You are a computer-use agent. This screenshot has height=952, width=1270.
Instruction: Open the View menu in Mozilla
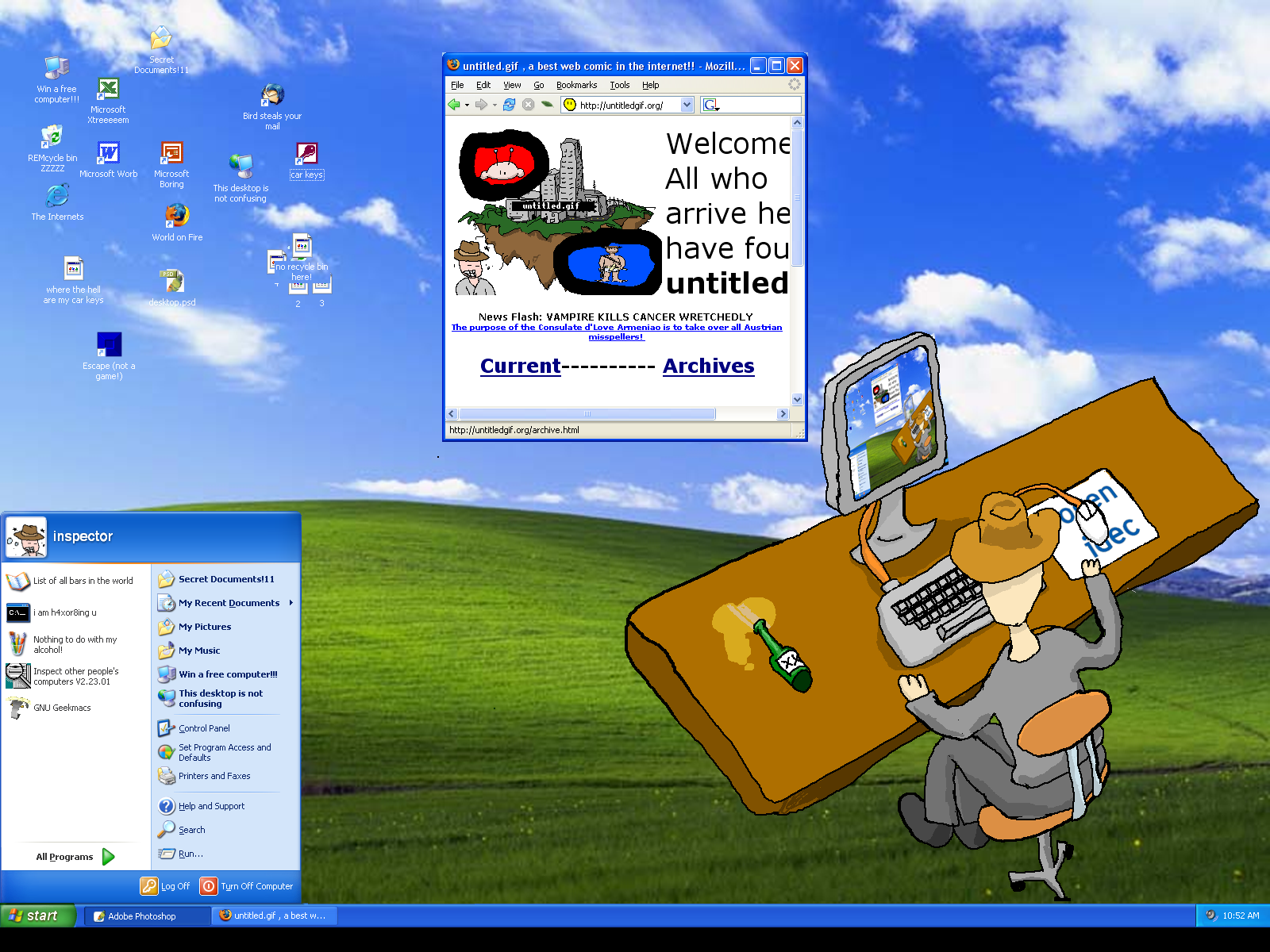(512, 85)
